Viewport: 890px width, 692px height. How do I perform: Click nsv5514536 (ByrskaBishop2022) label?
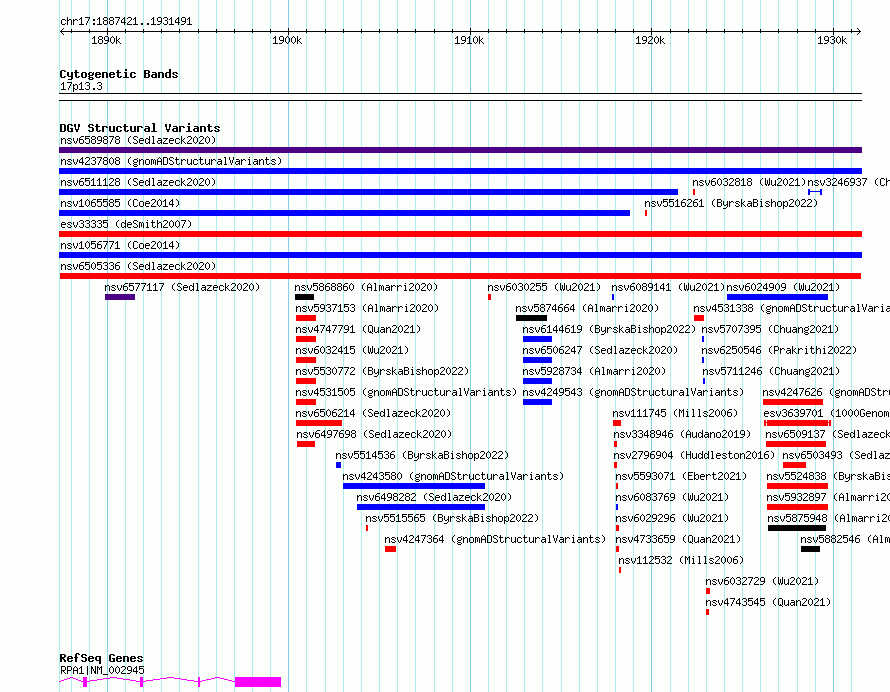422,455
